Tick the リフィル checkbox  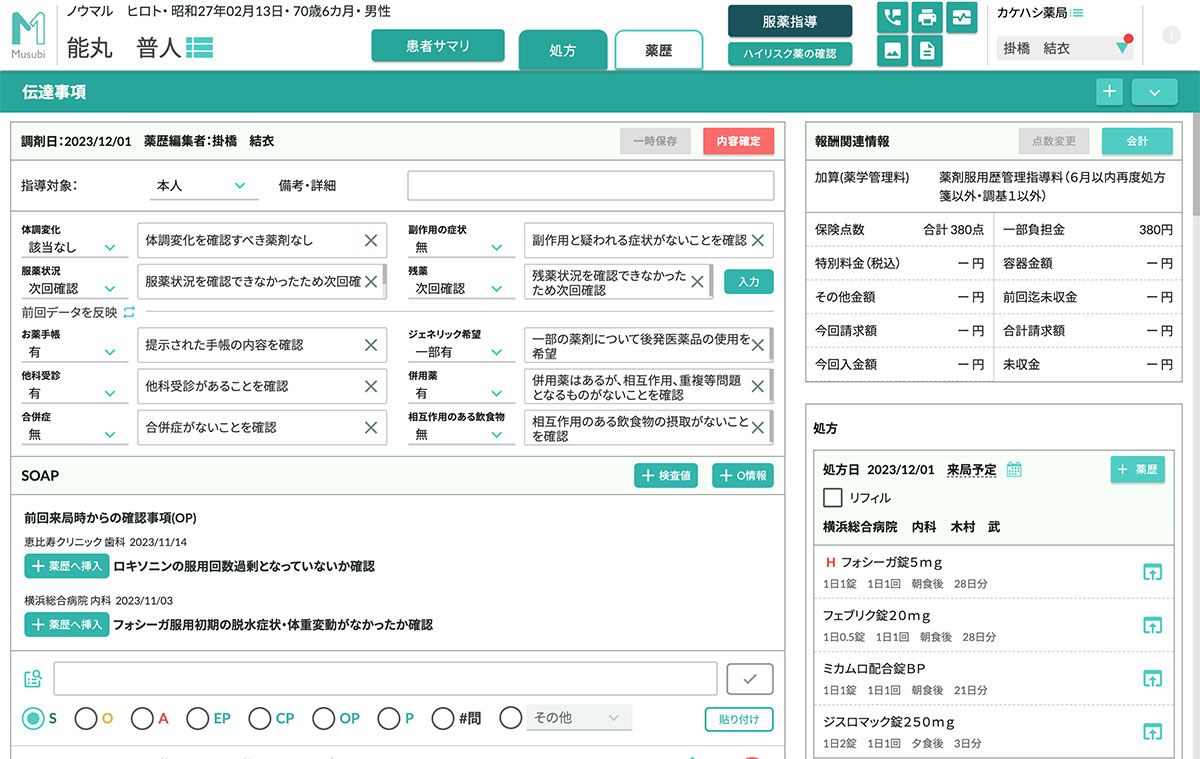(833, 497)
